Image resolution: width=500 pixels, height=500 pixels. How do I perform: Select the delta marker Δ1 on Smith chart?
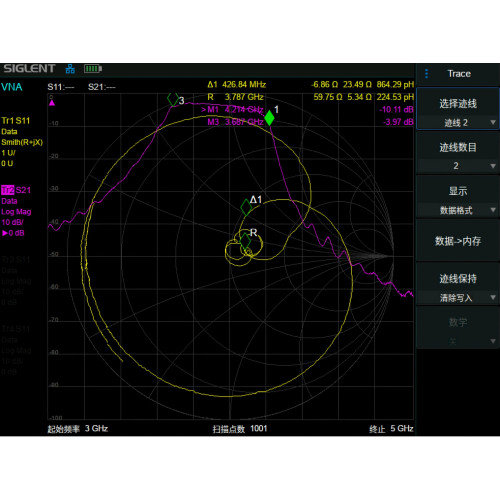[246, 207]
